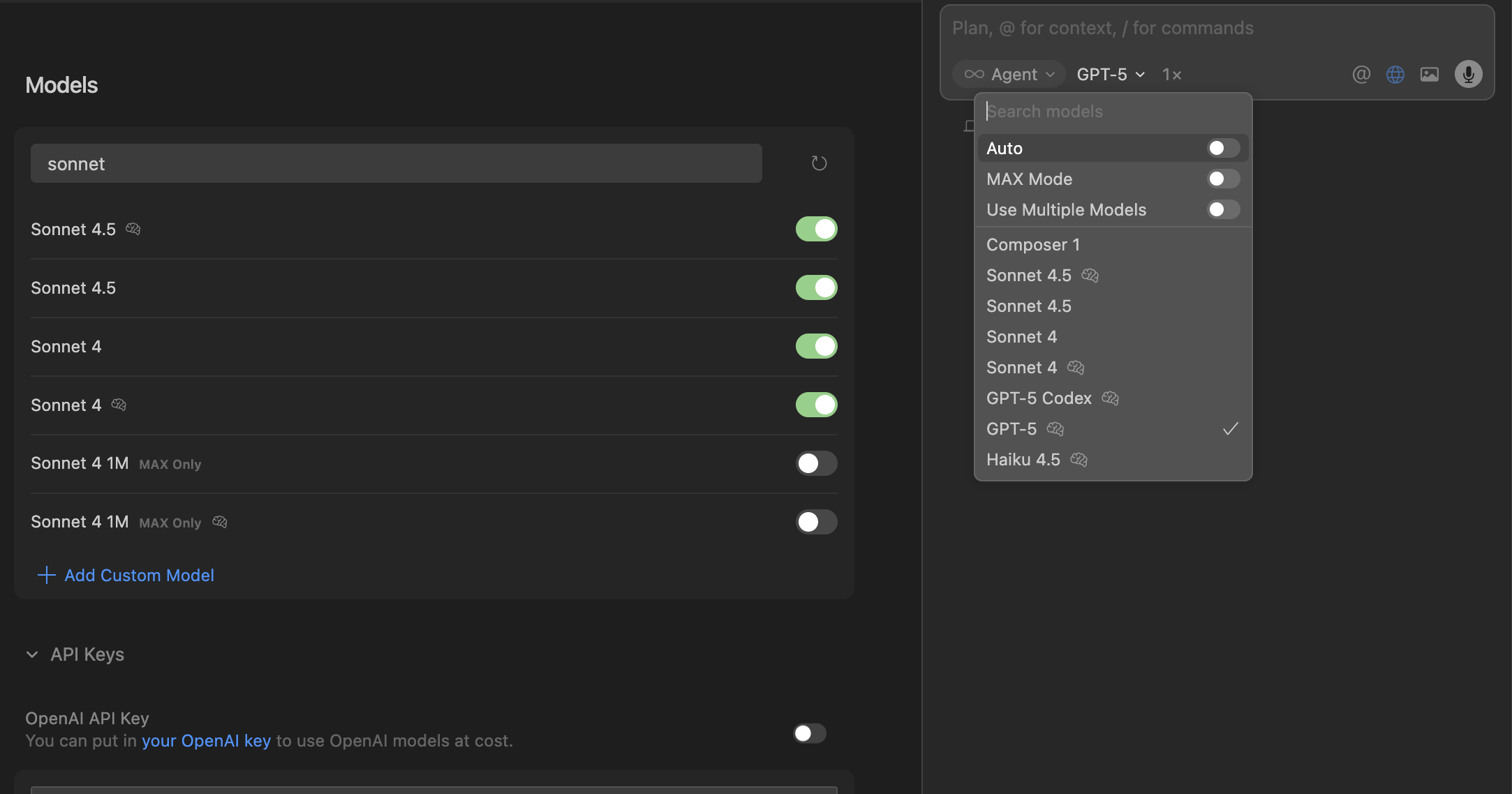Open the 'your OpenAI key' link
Screen dimensions: 1512x794
pyautogui.click(x=206, y=741)
